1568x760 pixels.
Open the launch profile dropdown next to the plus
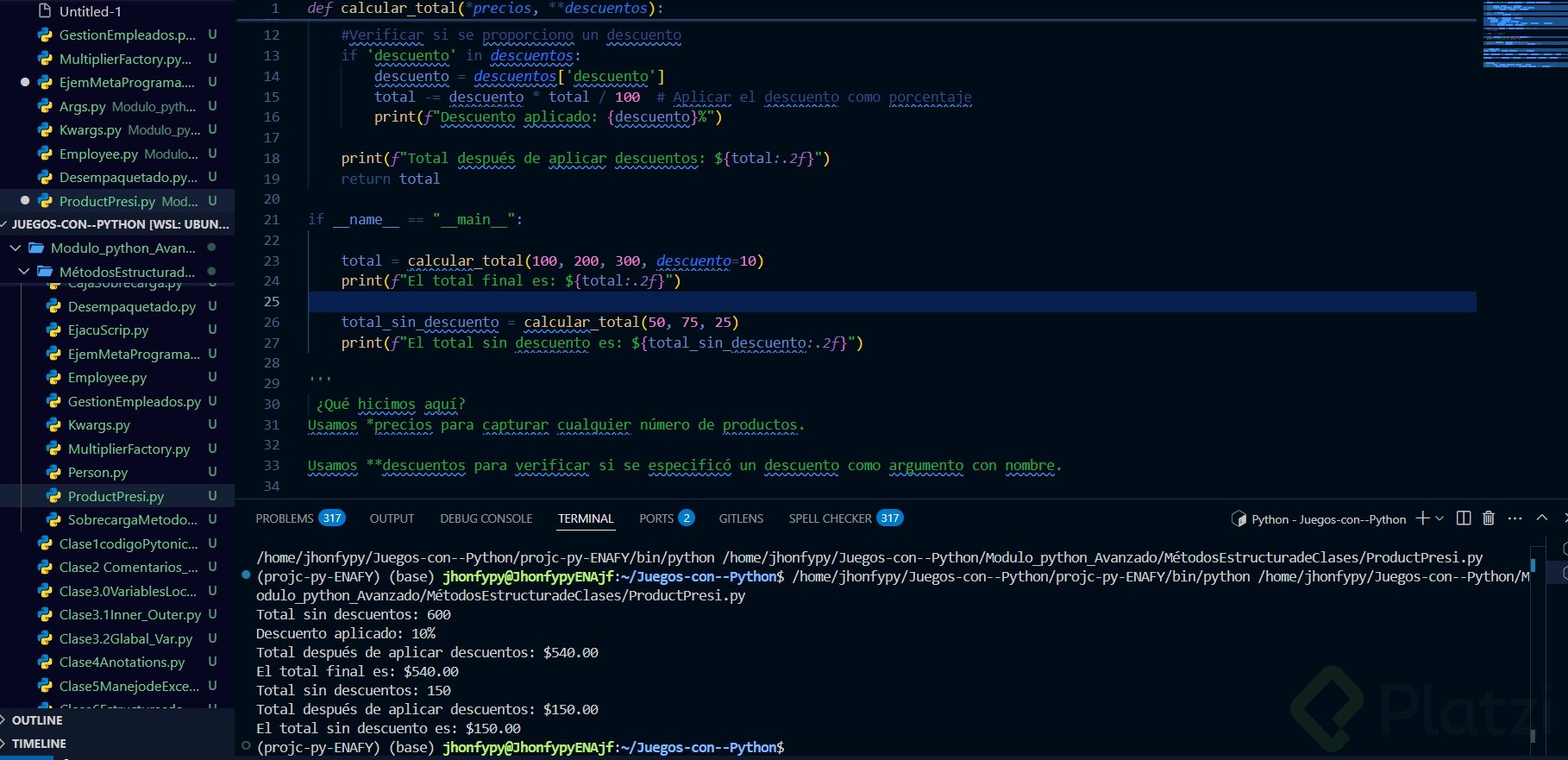coord(1439,518)
